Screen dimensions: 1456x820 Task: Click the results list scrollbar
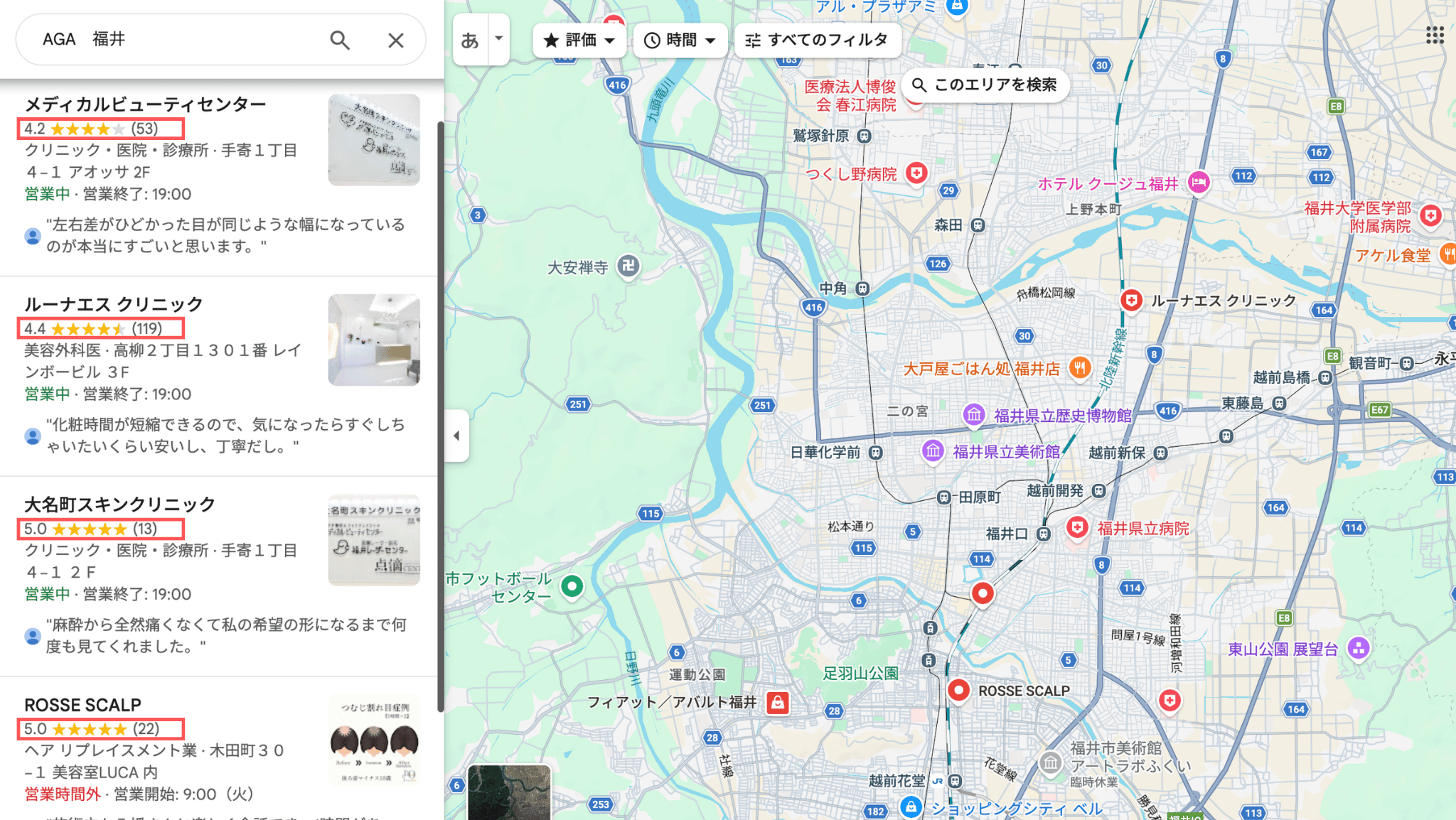tap(441, 416)
